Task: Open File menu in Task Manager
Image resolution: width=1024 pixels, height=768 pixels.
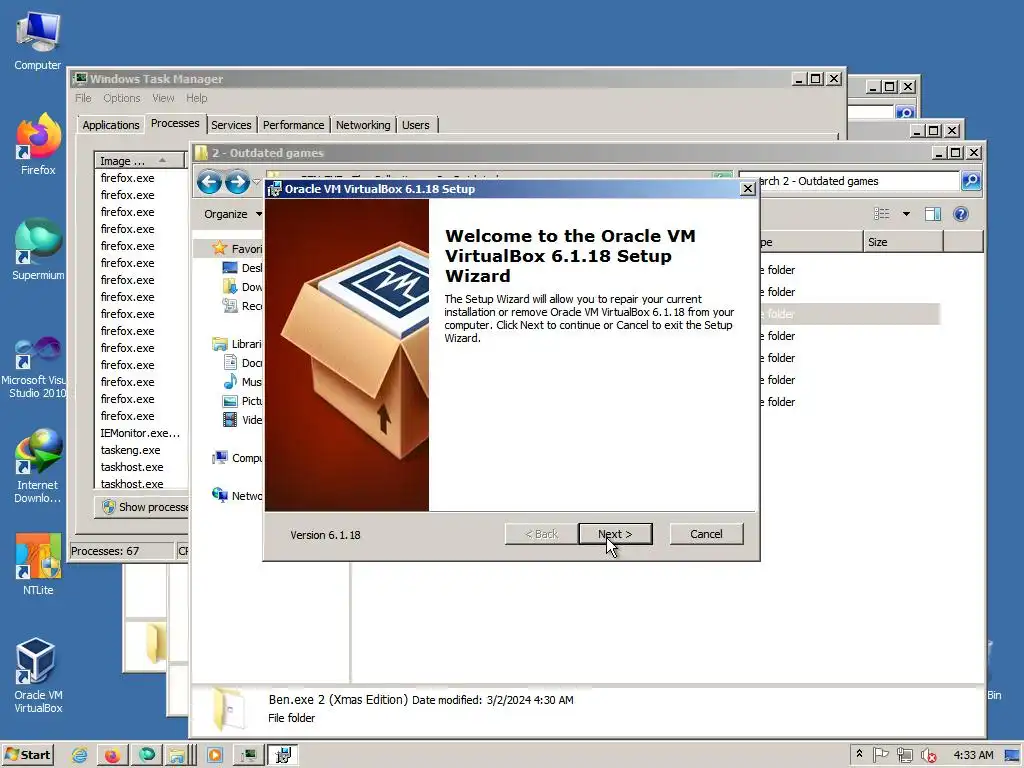Action: 83,98
